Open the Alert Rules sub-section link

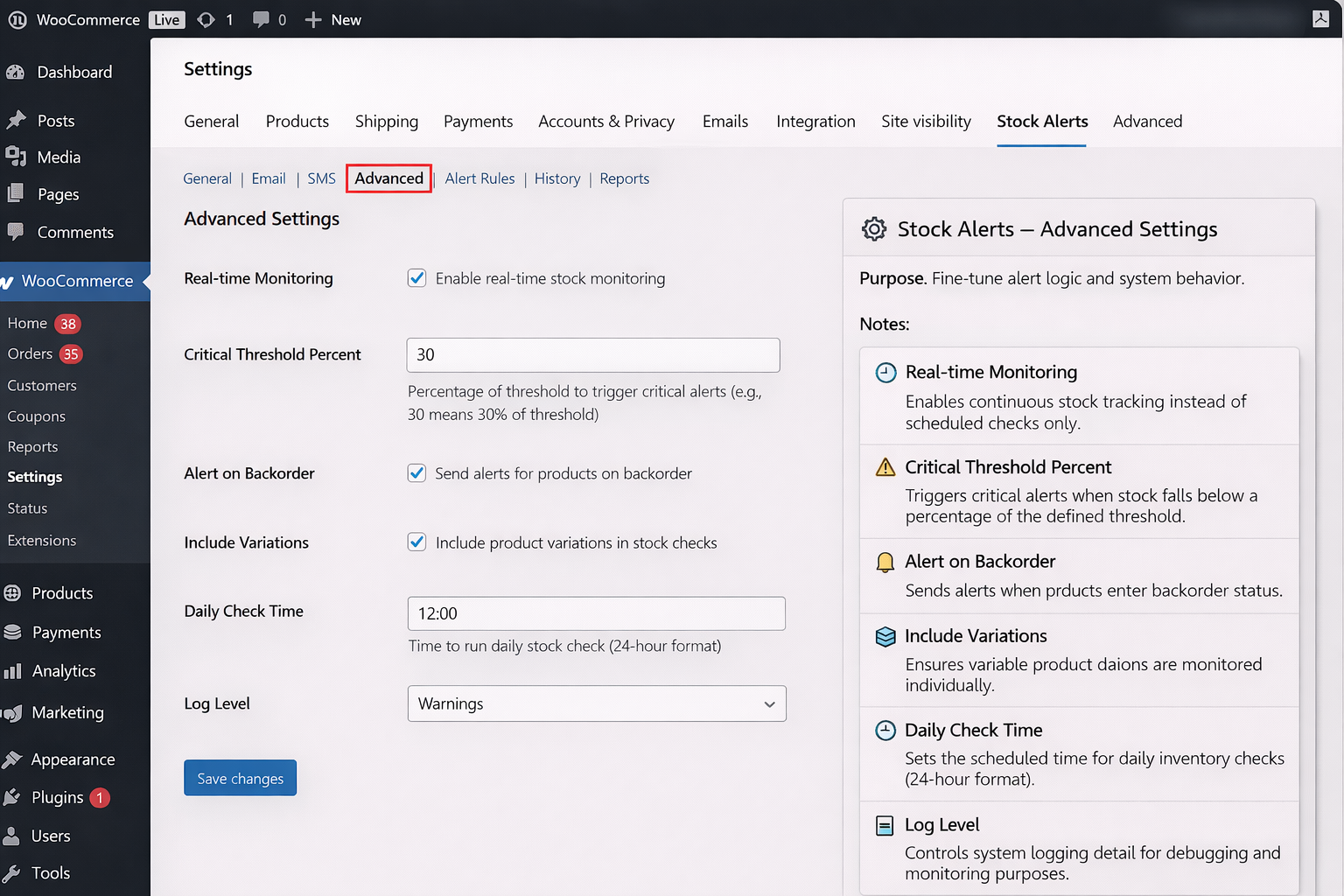click(479, 178)
